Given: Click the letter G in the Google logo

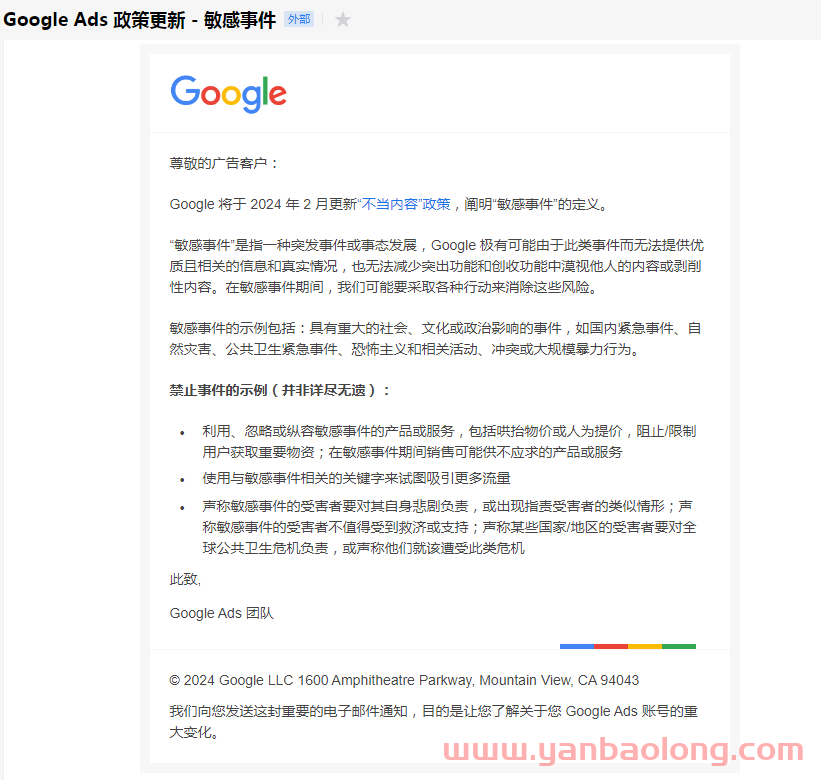Looking at the screenshot, I should click(x=185, y=93).
